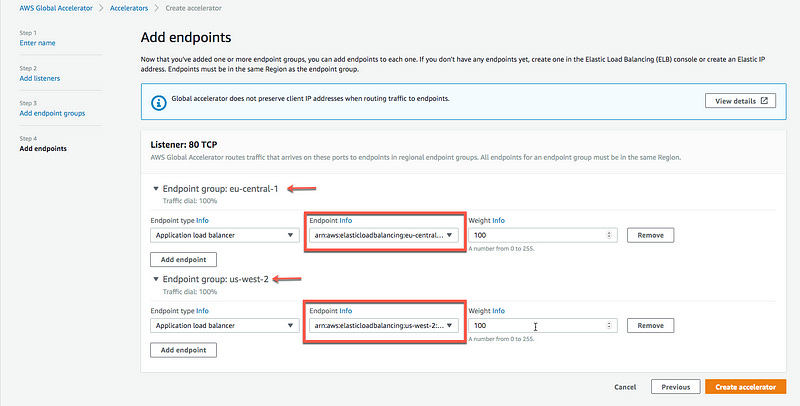Open Step 3 Add endpoint groups link

point(52,113)
